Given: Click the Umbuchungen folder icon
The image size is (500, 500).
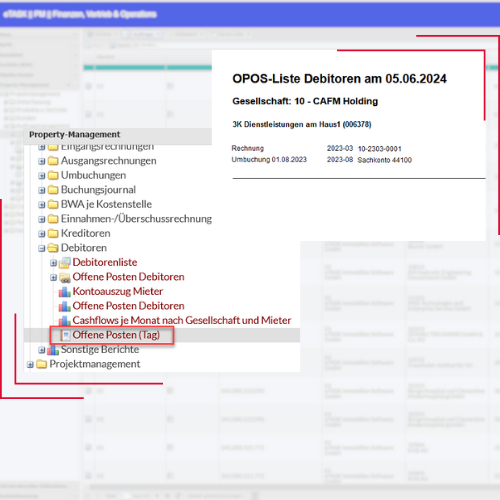Looking at the screenshot, I should tap(53, 175).
